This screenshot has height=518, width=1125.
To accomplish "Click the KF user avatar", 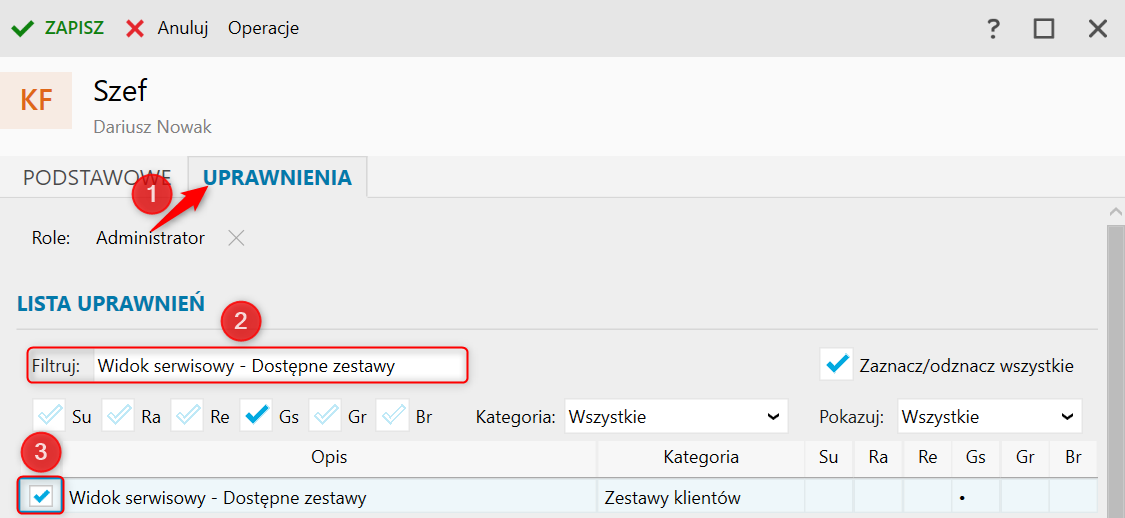I will (36, 100).
